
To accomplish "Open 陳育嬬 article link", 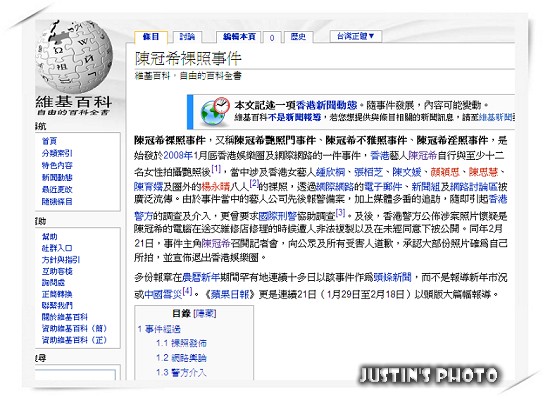I will (x=148, y=186).
